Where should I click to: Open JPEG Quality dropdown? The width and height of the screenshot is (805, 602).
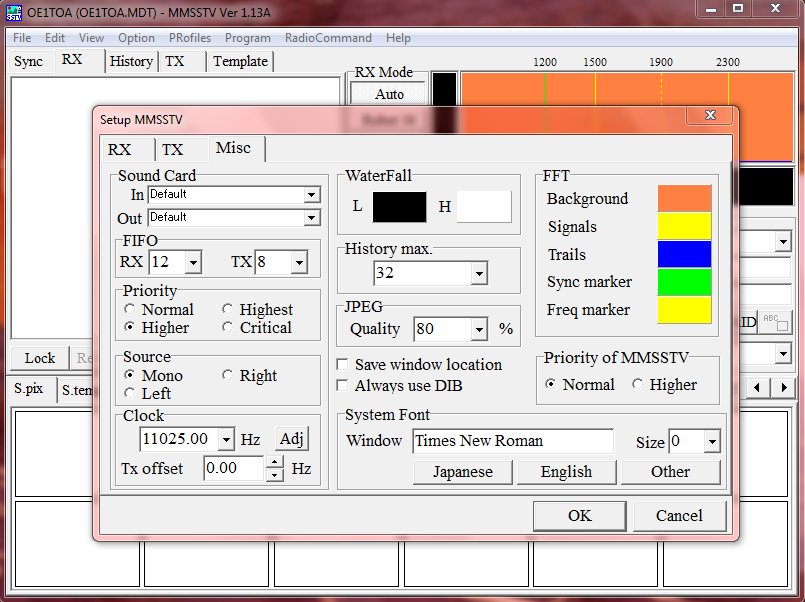(478, 329)
